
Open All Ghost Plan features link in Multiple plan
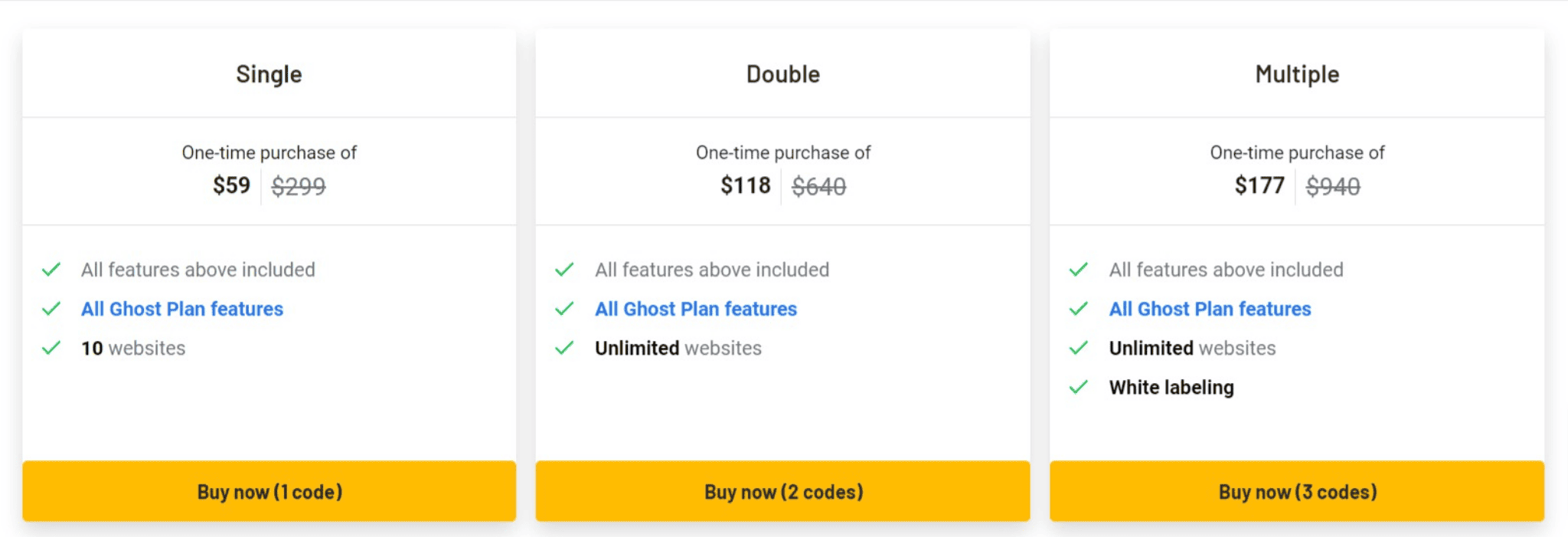(1210, 309)
